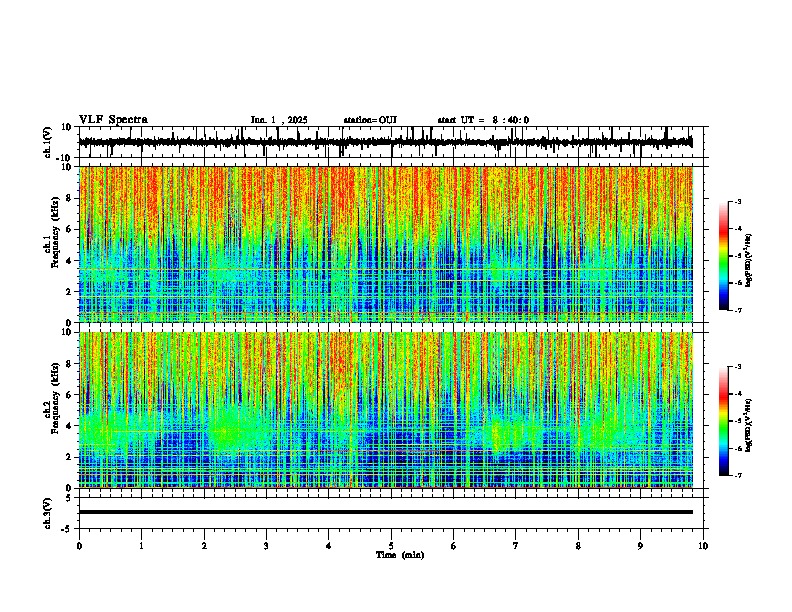The image size is (792, 612).
Task: Click the "8" kHz tick of ch.1 spectrogram
Action: click(x=70, y=198)
